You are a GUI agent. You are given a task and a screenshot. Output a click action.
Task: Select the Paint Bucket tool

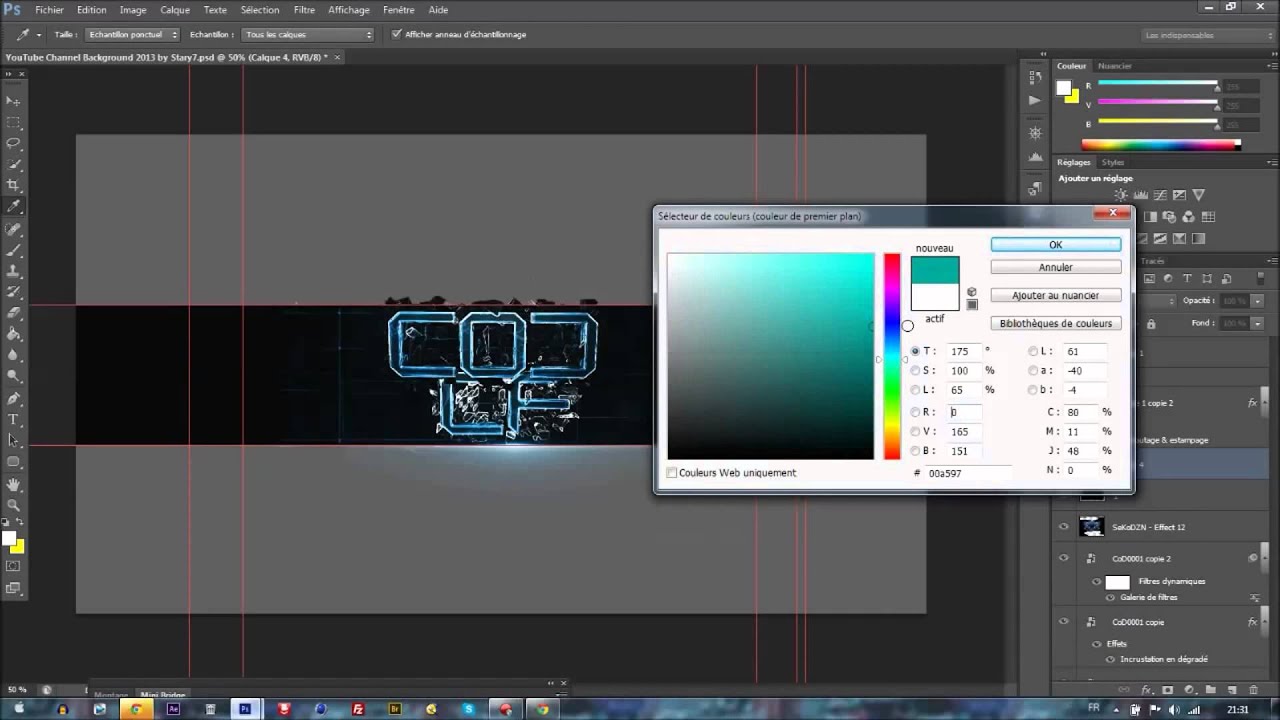(14, 334)
